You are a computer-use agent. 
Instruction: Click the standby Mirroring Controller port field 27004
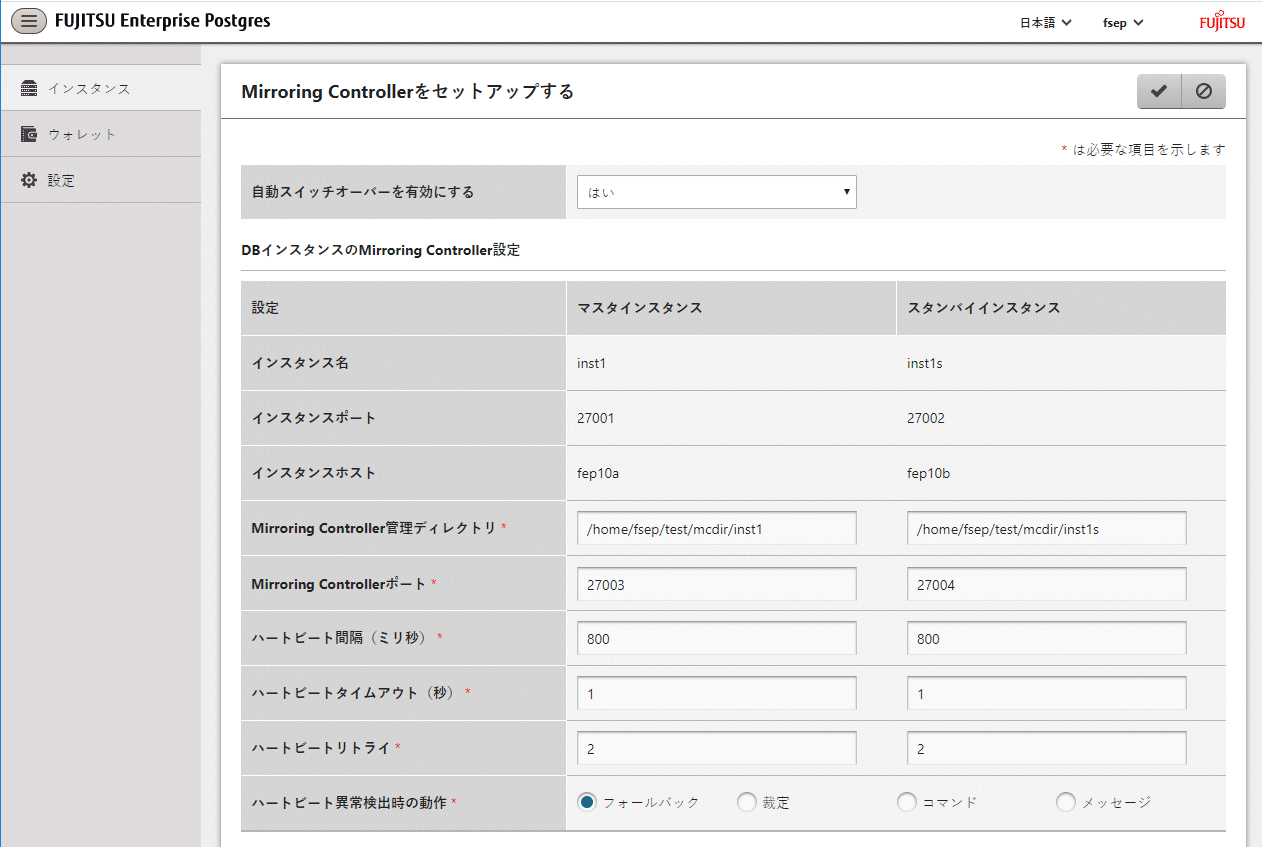click(x=1046, y=584)
